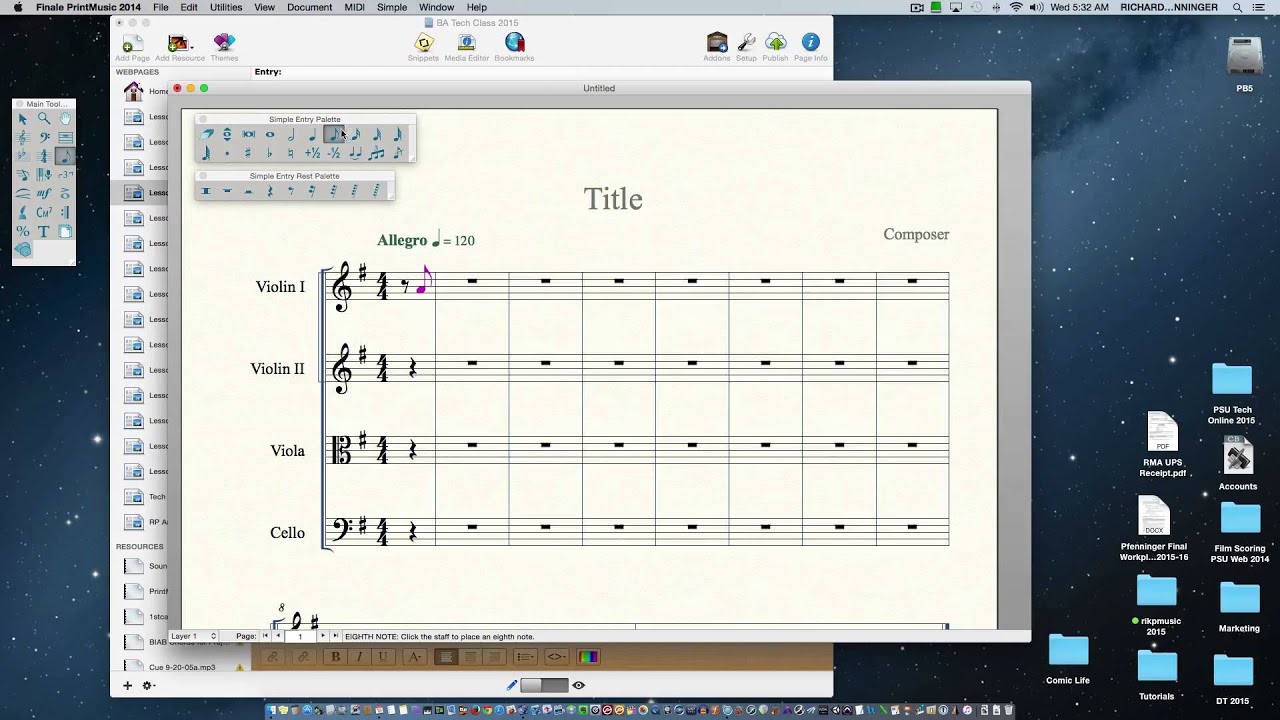Select the Clef tool in Main Tool palette
1280x720 pixels.
click(x=44, y=137)
